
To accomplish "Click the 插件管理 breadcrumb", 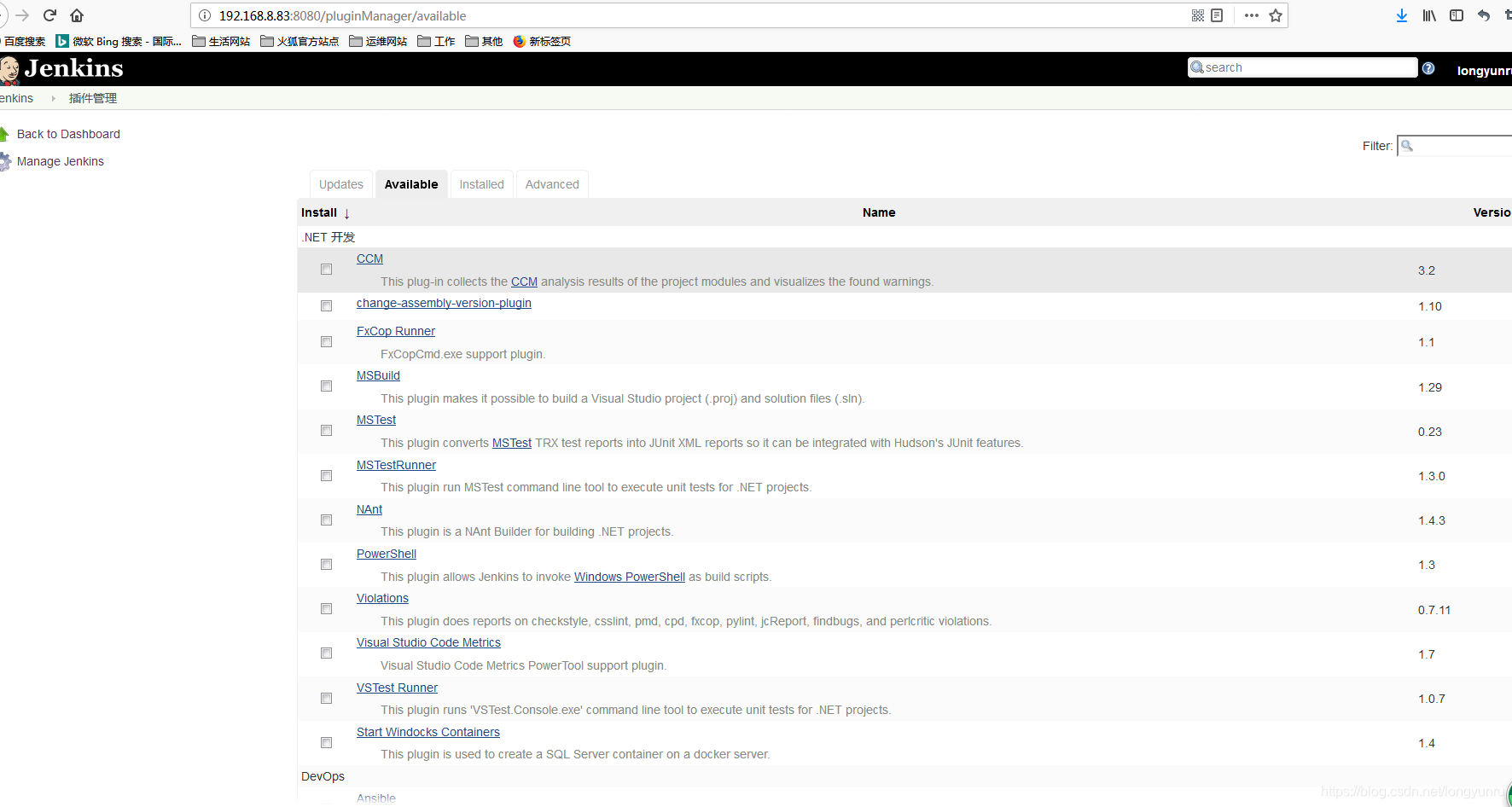I will 93,98.
